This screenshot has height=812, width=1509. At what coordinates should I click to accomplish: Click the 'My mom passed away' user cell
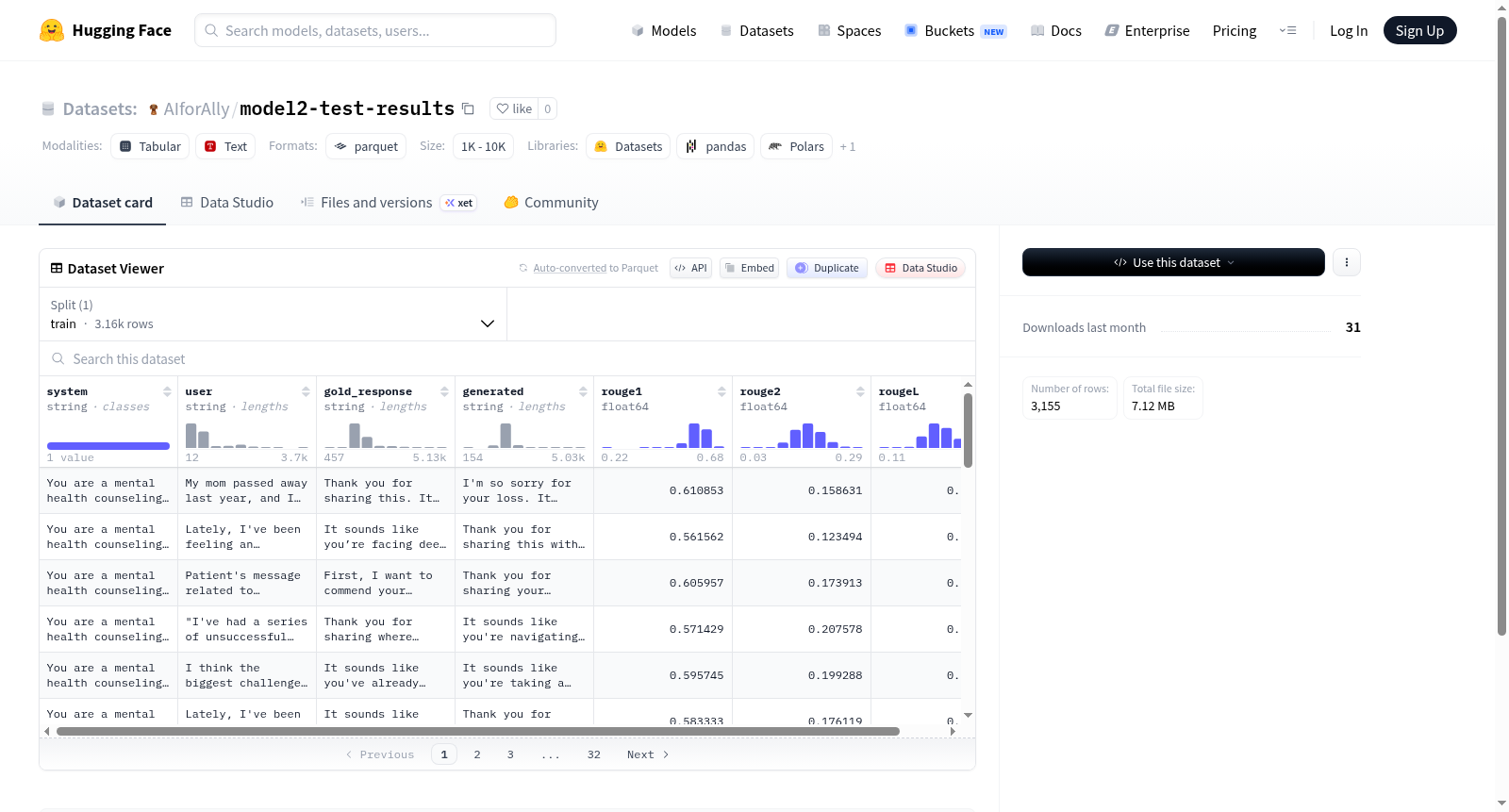point(247,490)
